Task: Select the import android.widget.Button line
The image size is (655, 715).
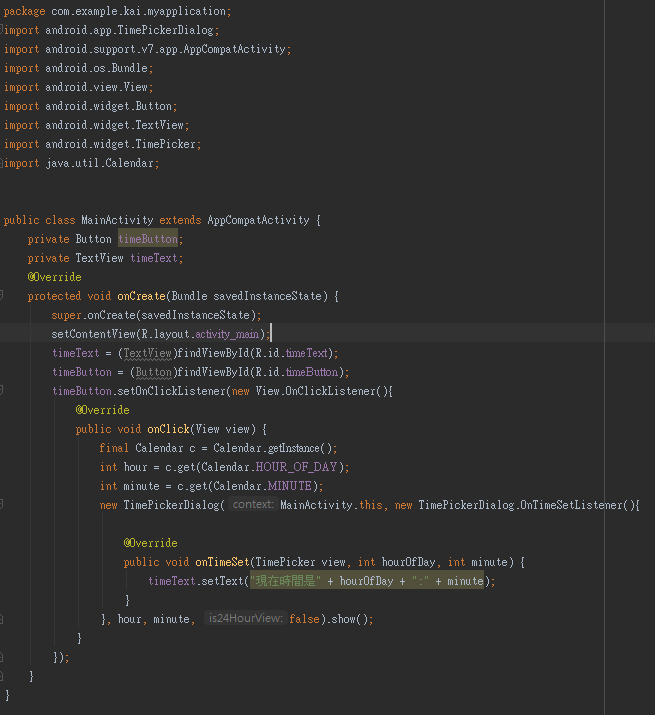Action: tap(90, 106)
